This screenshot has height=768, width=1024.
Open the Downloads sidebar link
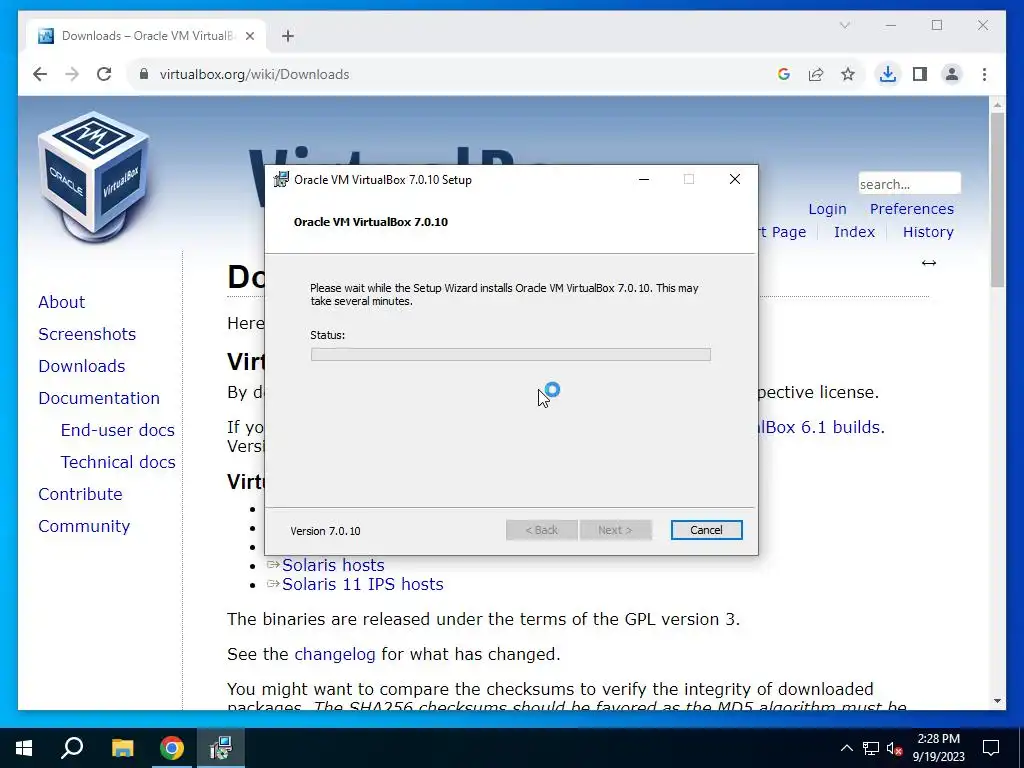(82, 366)
